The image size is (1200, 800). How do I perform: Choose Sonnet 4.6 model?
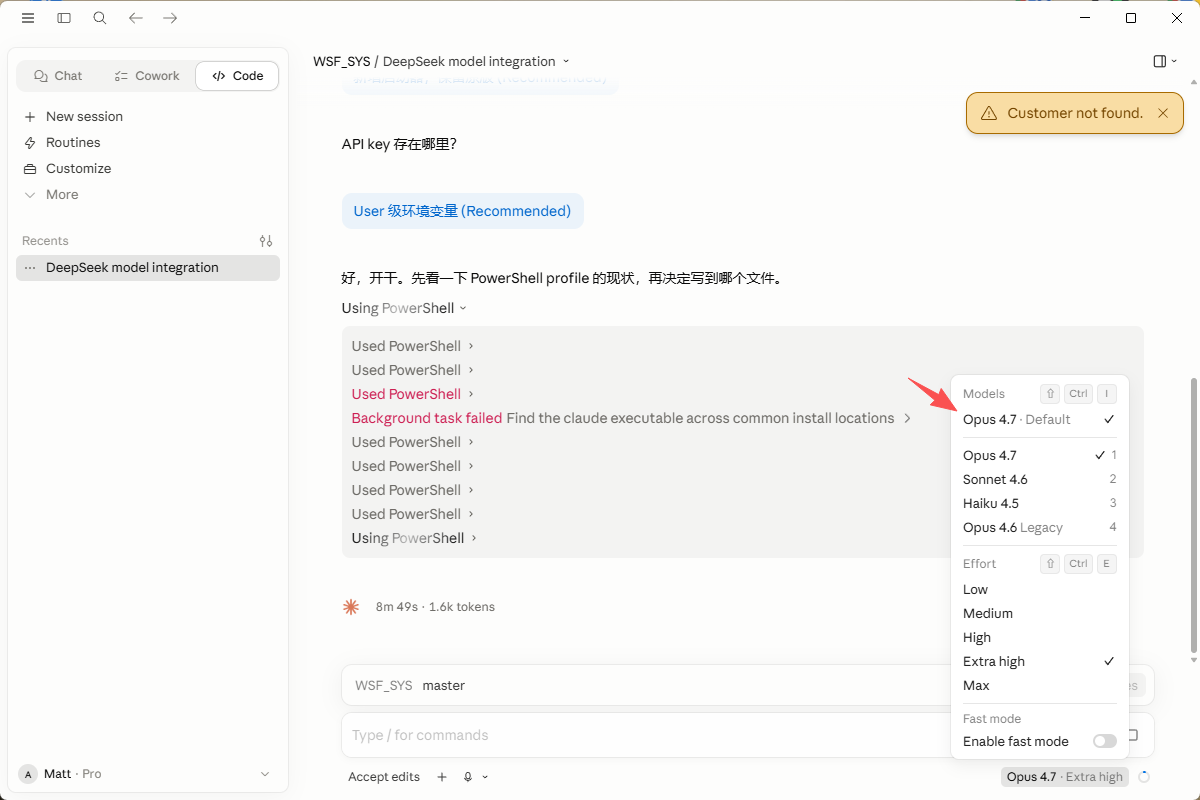click(x=1039, y=480)
